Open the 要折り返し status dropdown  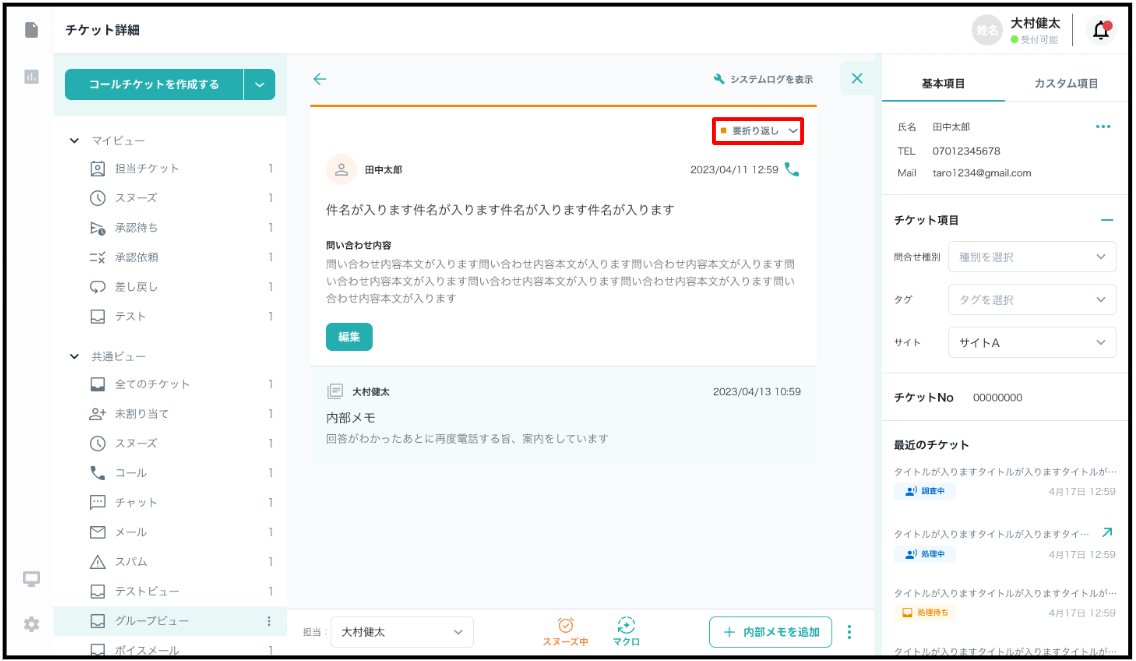(758, 131)
